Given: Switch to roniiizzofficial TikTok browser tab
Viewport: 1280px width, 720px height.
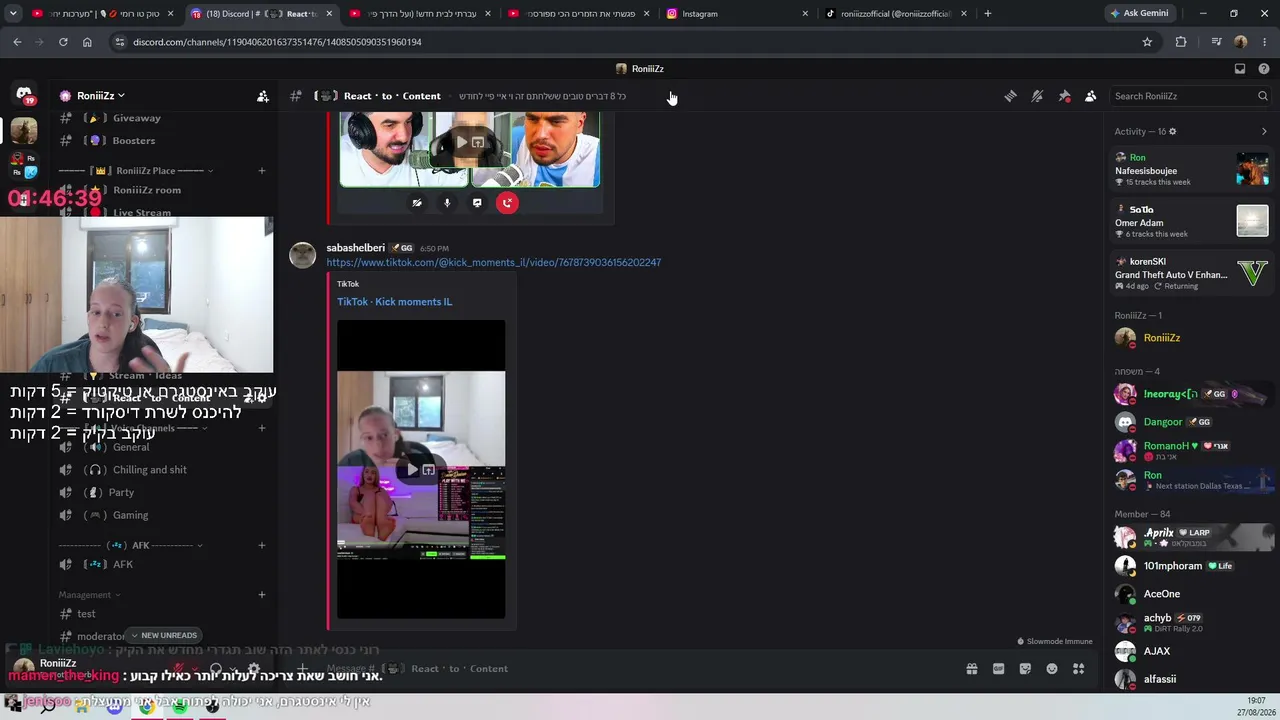Looking at the screenshot, I should click(x=895, y=14).
